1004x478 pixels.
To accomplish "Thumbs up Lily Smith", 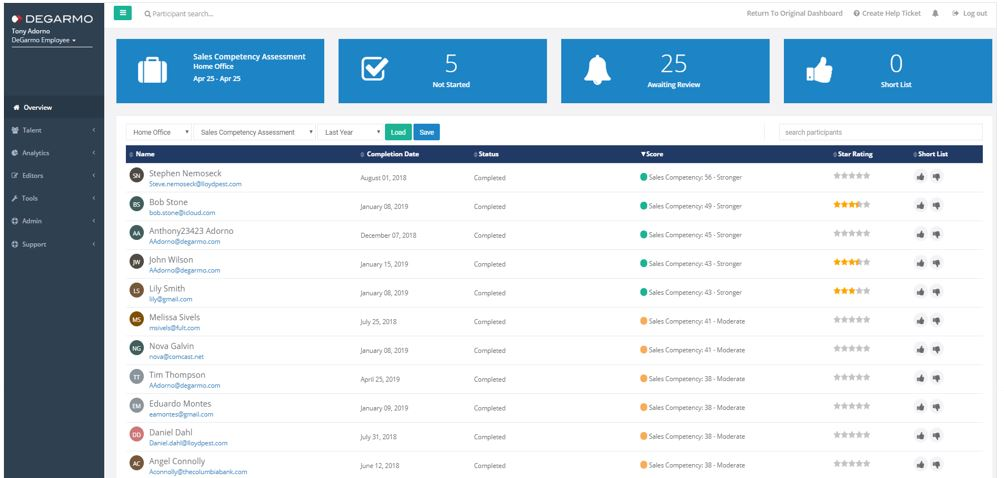I will point(920,292).
